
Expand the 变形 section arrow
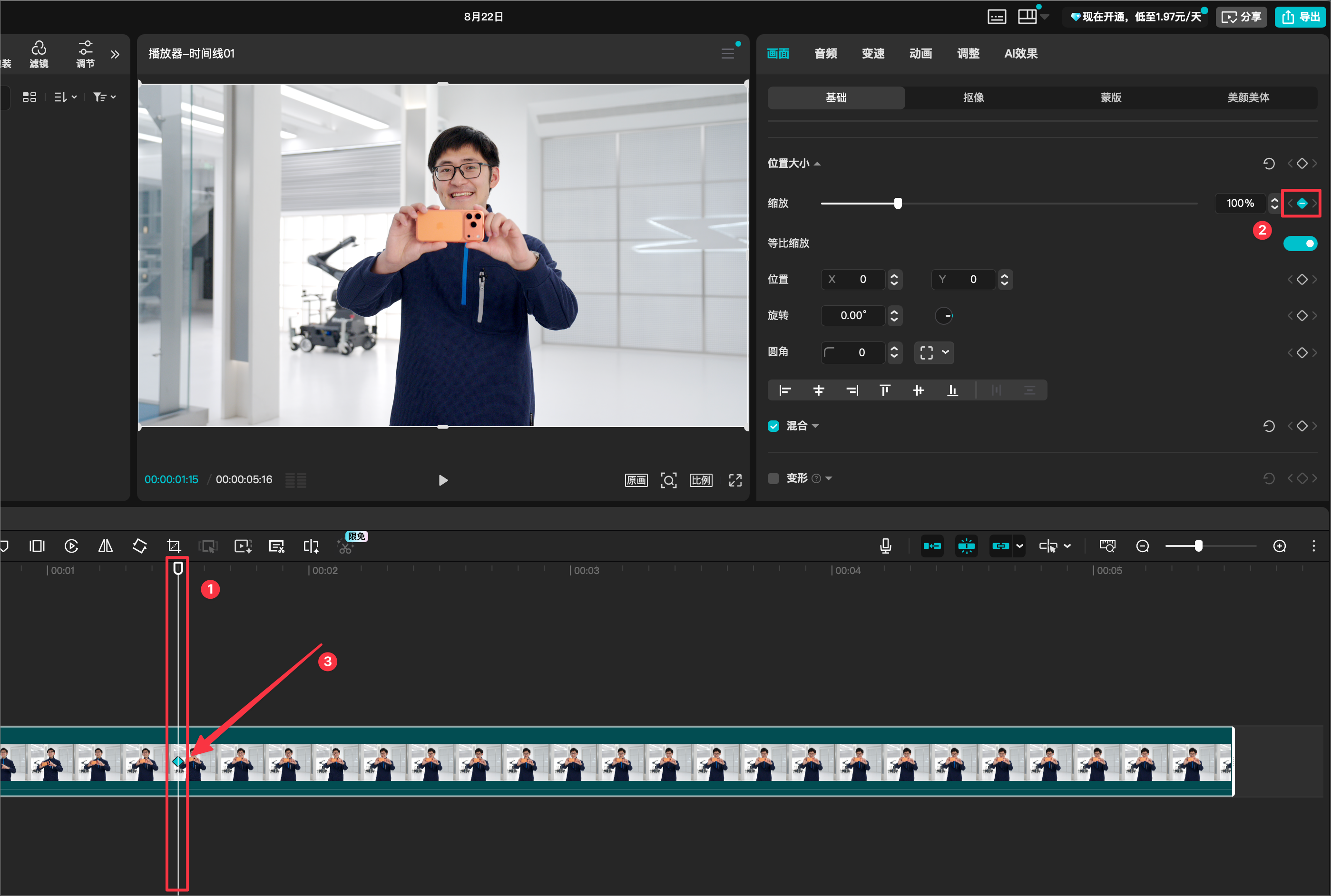pyautogui.click(x=829, y=478)
